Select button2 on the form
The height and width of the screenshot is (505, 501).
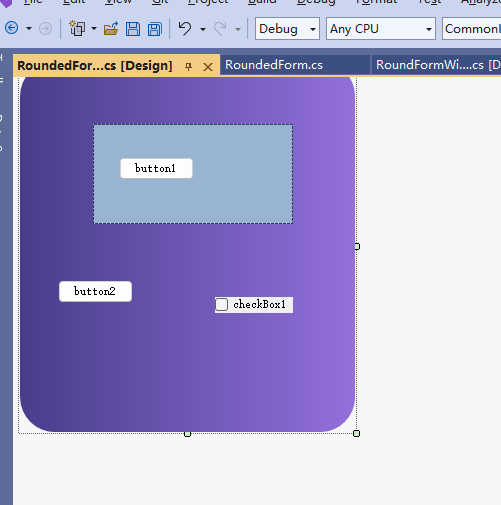click(x=95, y=291)
